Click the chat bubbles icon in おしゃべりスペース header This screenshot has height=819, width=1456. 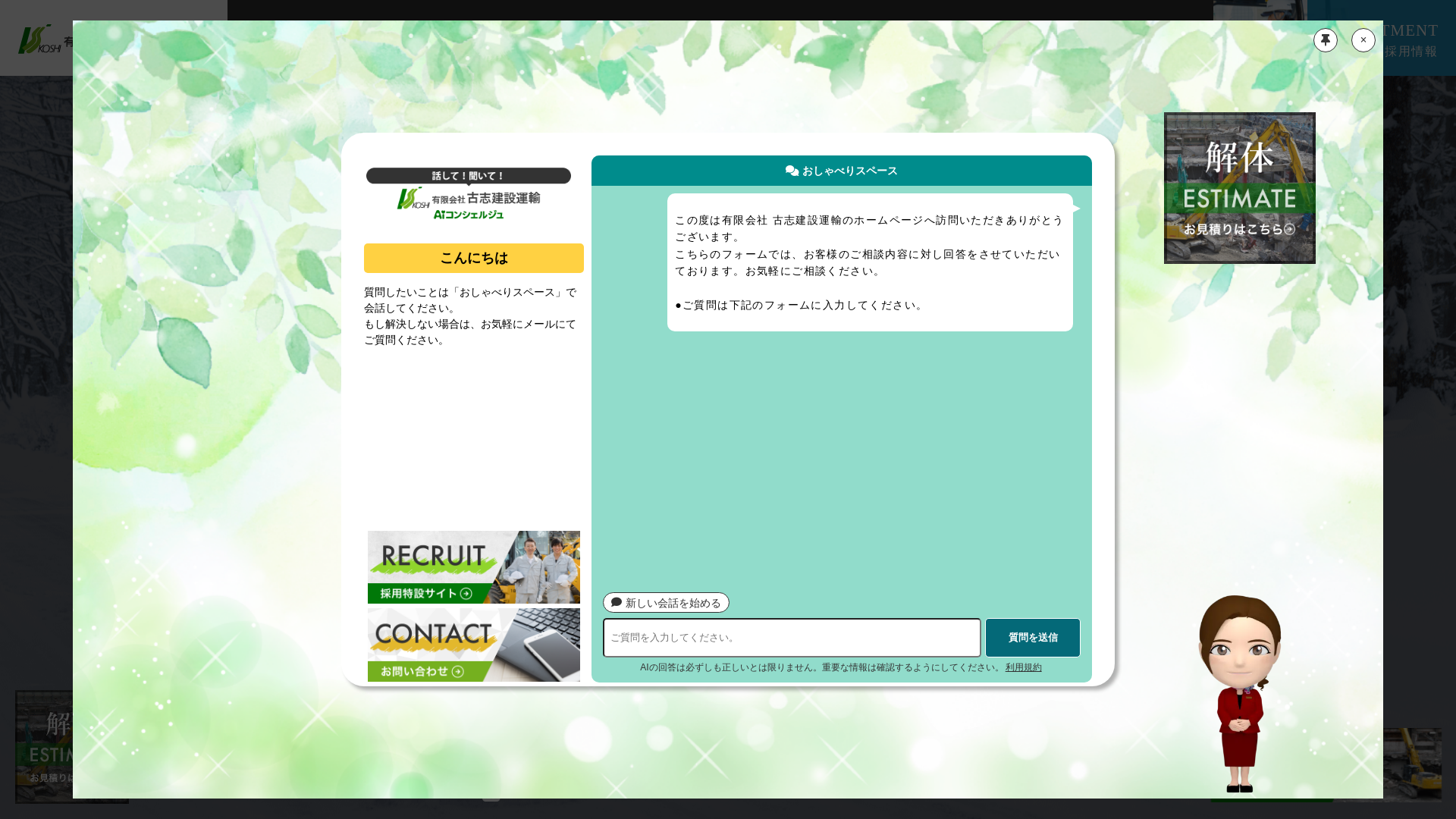pos(791,171)
